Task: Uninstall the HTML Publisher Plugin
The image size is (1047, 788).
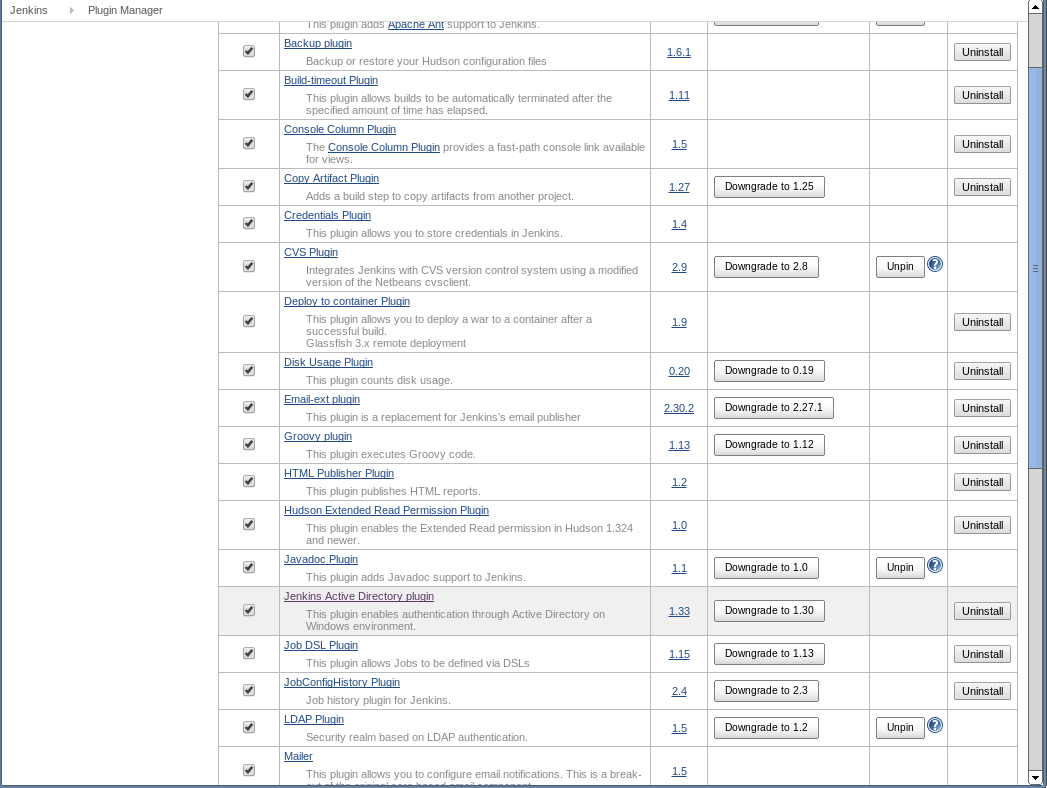Action: click(x=982, y=482)
